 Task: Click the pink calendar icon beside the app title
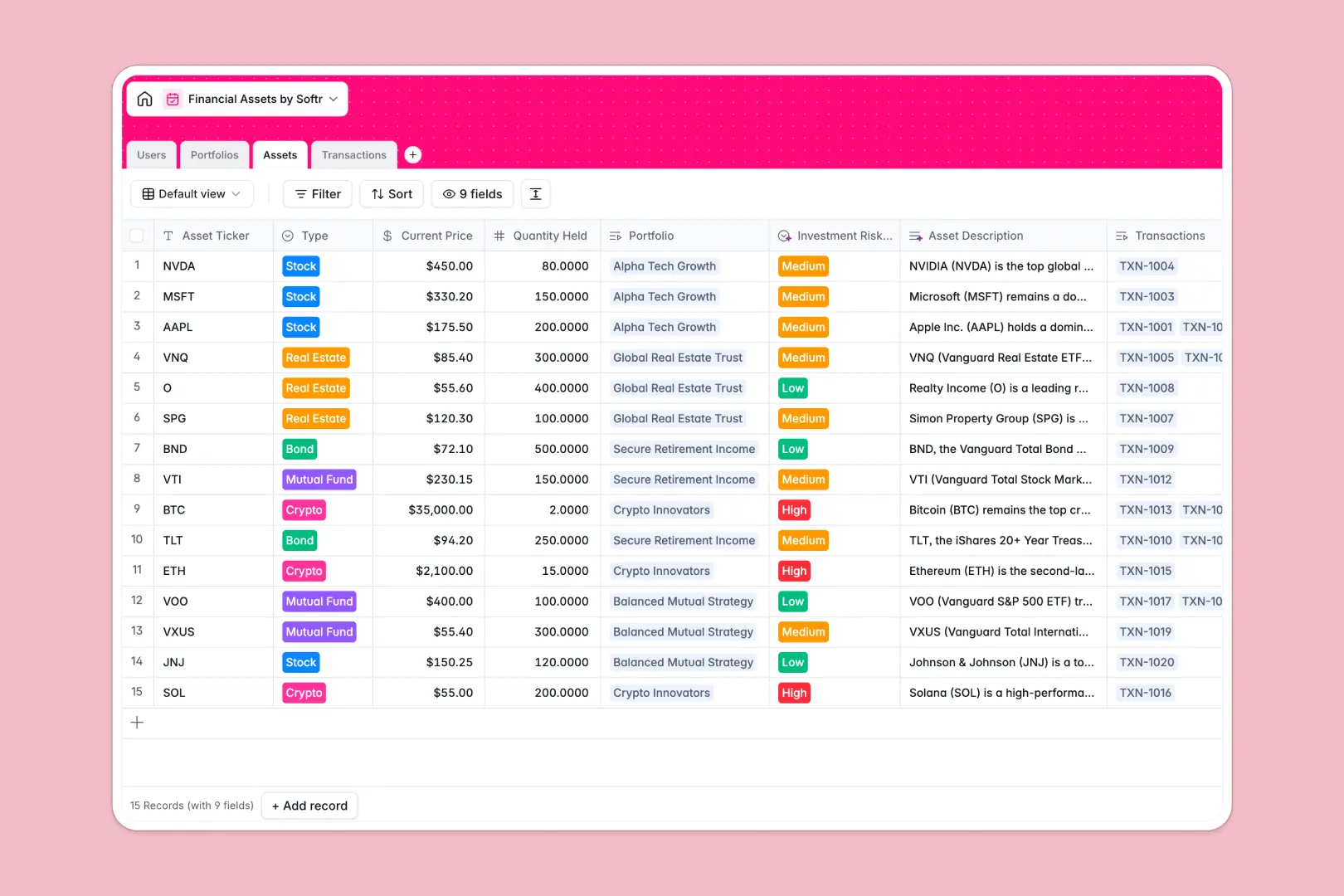coord(173,99)
